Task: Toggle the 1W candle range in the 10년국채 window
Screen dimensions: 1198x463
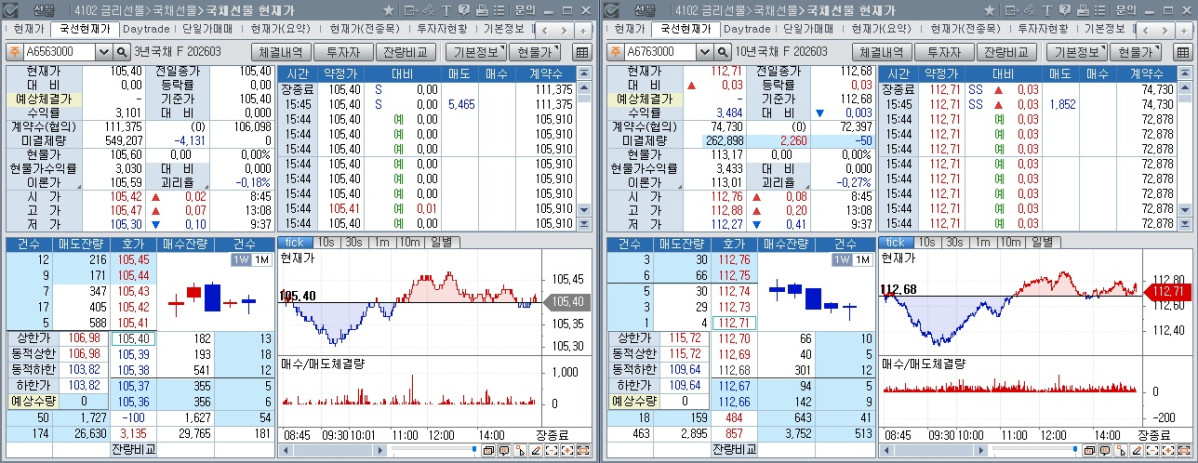Action: point(842,260)
